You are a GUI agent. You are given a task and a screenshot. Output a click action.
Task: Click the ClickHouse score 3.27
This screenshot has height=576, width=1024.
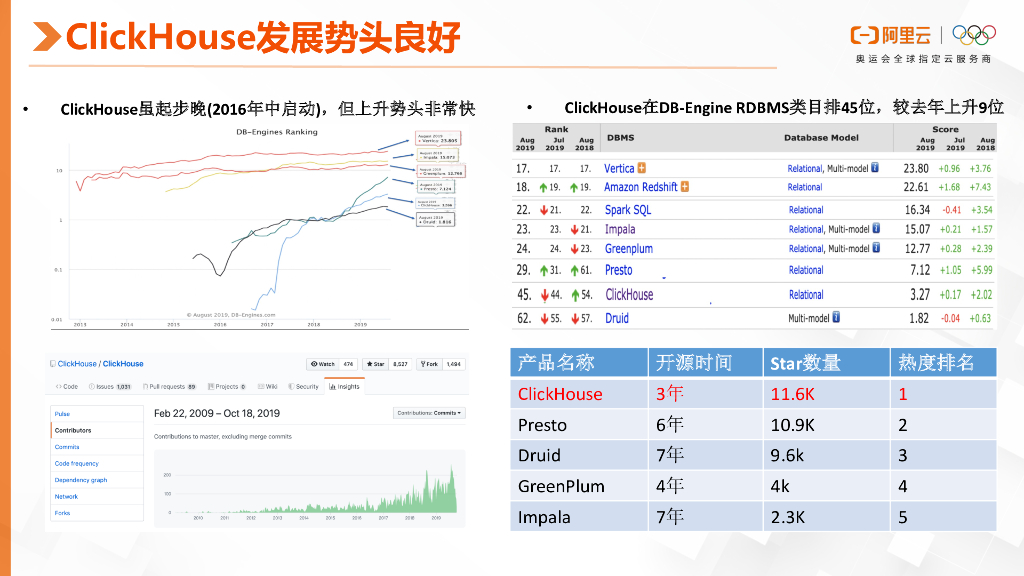click(x=920, y=295)
